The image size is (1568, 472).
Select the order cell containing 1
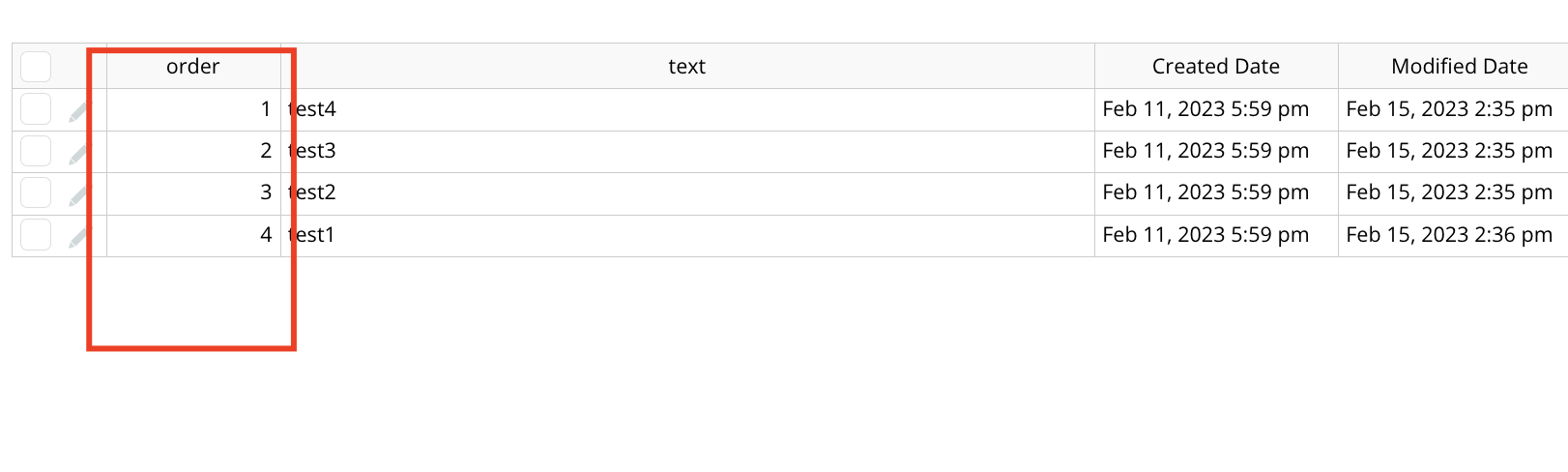coord(193,109)
